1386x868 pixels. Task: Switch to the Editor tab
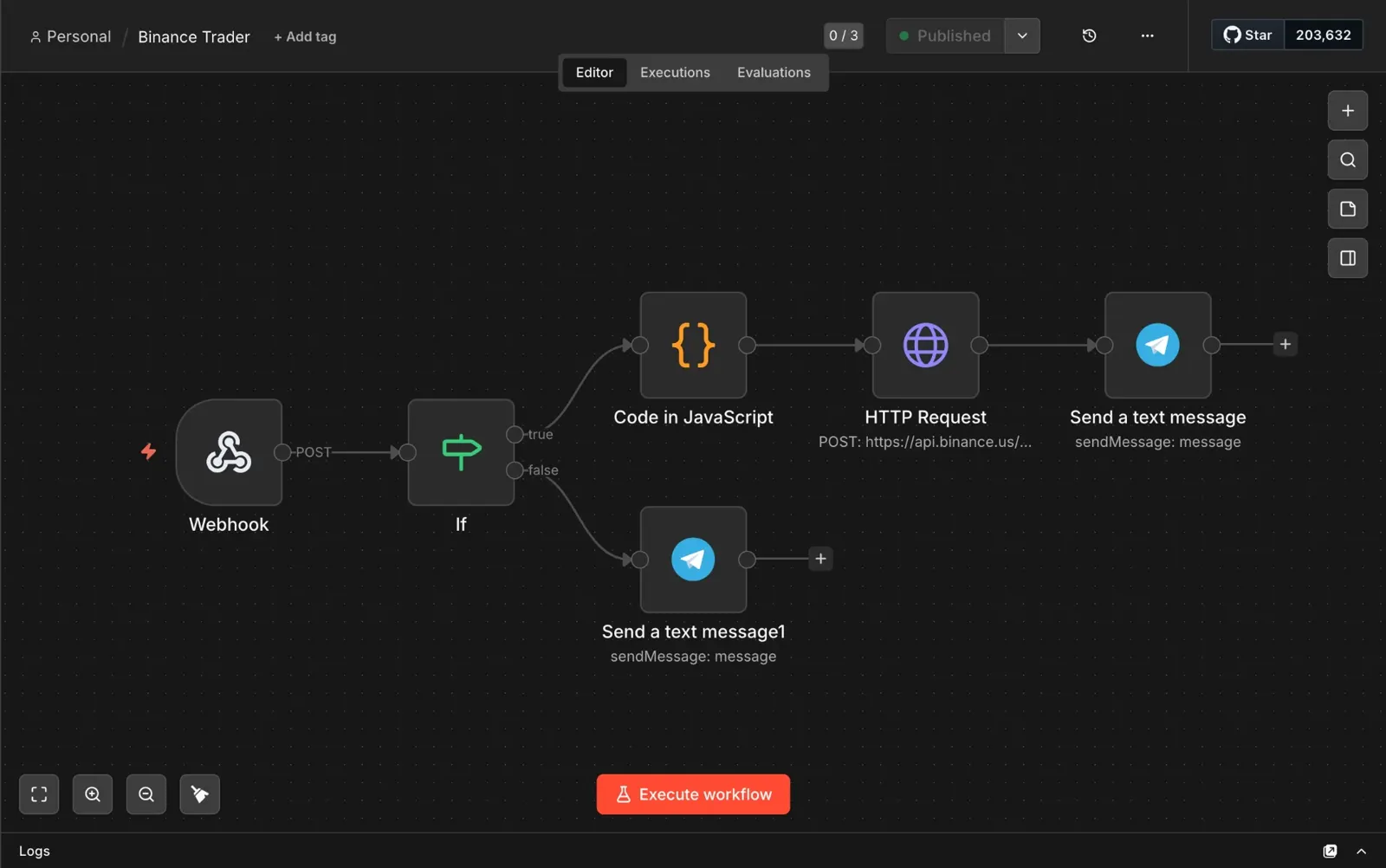pos(594,73)
